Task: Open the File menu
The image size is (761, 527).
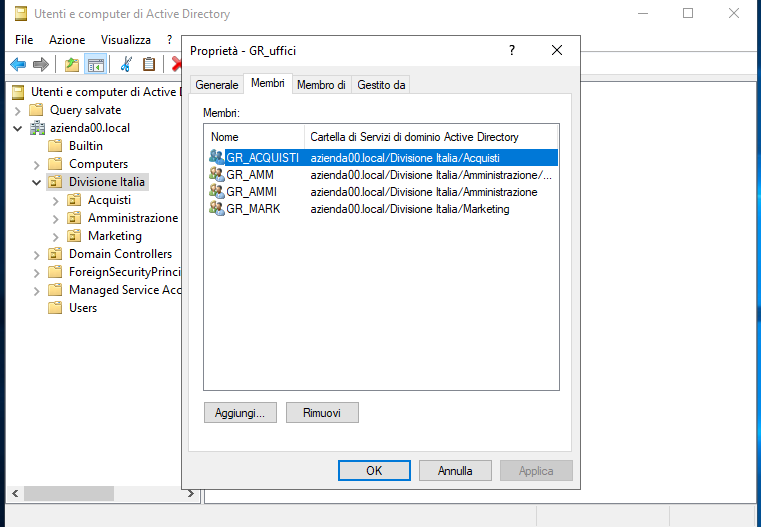Action: point(24,40)
